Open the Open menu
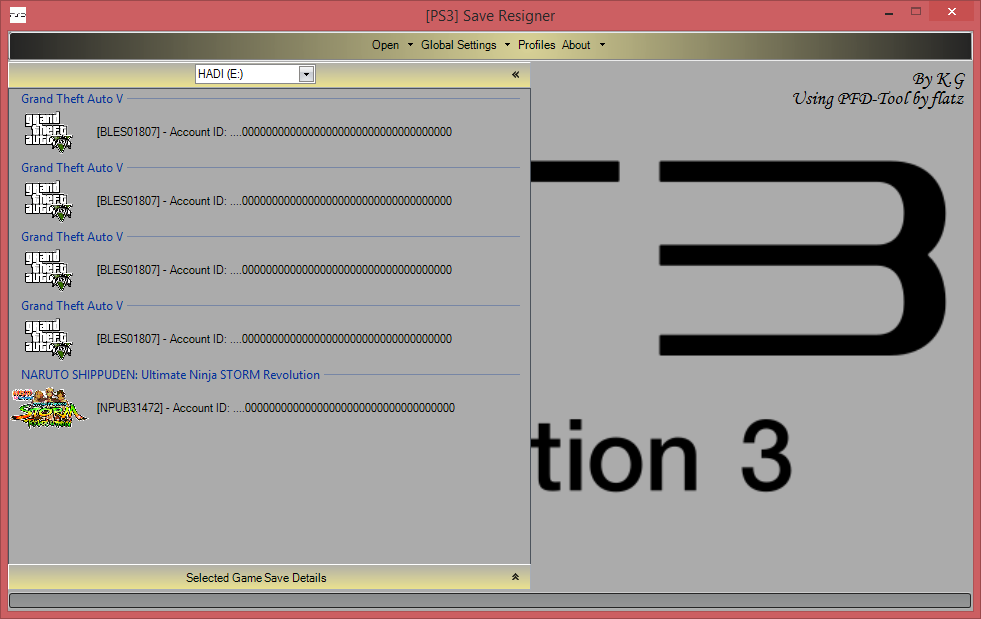981x619 pixels. pos(385,45)
